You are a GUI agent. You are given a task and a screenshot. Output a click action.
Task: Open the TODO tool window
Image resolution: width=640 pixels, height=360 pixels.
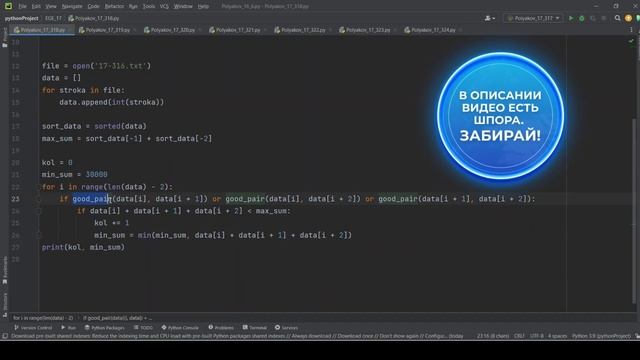point(143,328)
